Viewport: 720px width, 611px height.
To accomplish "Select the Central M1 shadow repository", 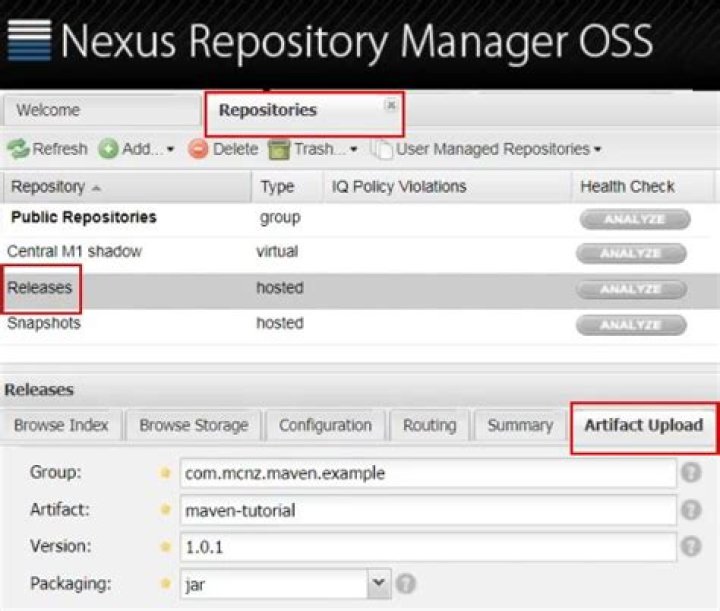I will pos(75,252).
